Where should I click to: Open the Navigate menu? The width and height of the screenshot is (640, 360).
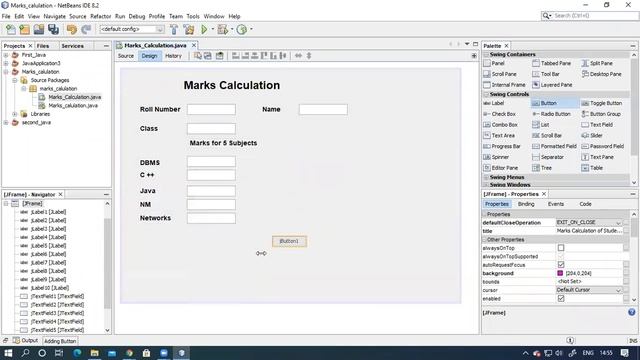click(x=54, y=16)
